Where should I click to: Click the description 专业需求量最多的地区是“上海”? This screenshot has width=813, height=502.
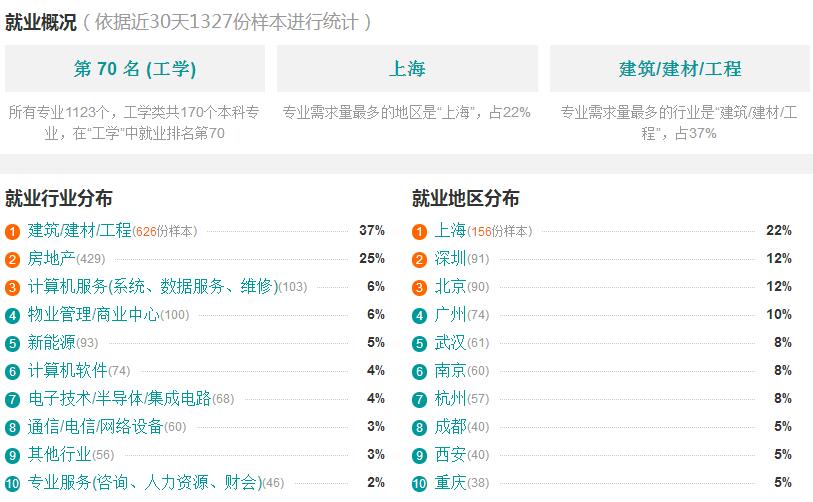(407, 113)
